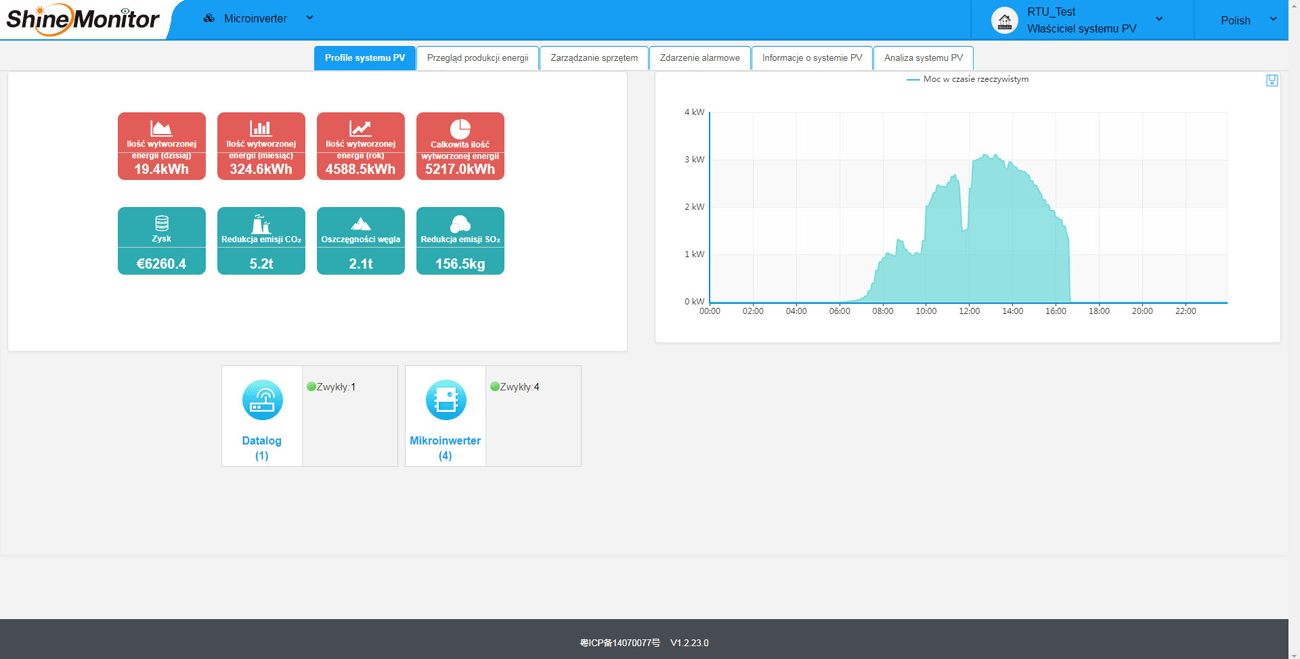
Task: Select the total energy tile 5217.0kWh
Action: (x=460, y=146)
